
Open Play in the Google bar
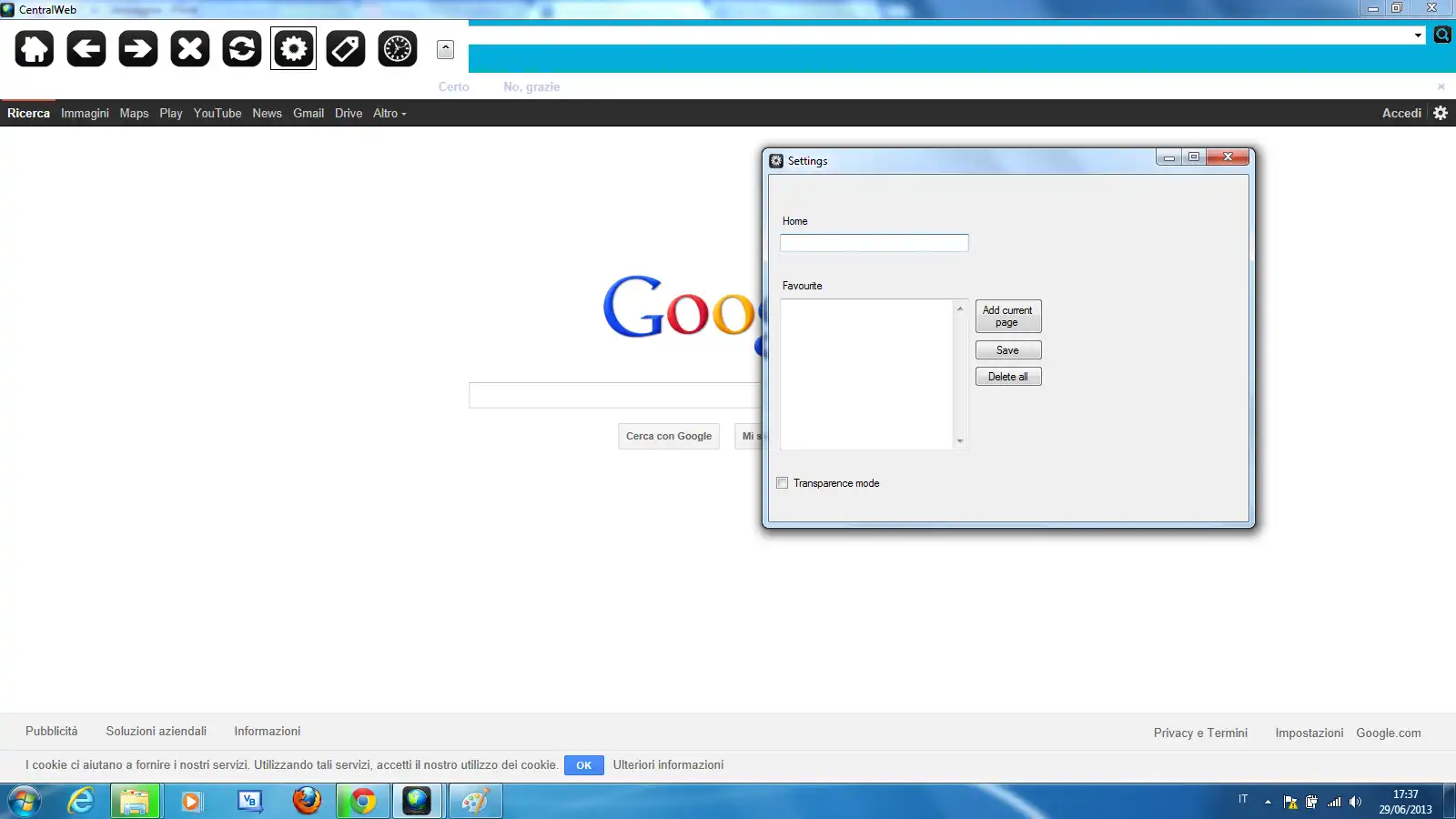coord(171,113)
